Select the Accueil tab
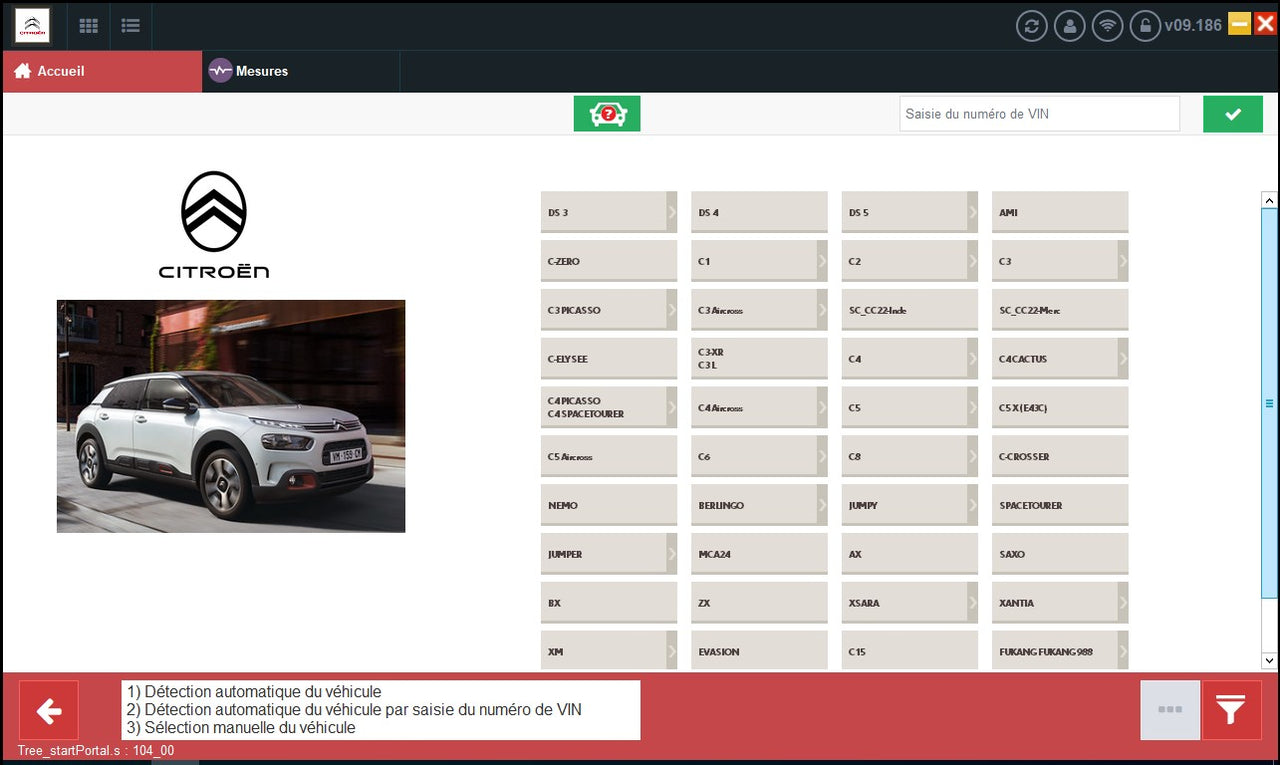 click(x=60, y=71)
